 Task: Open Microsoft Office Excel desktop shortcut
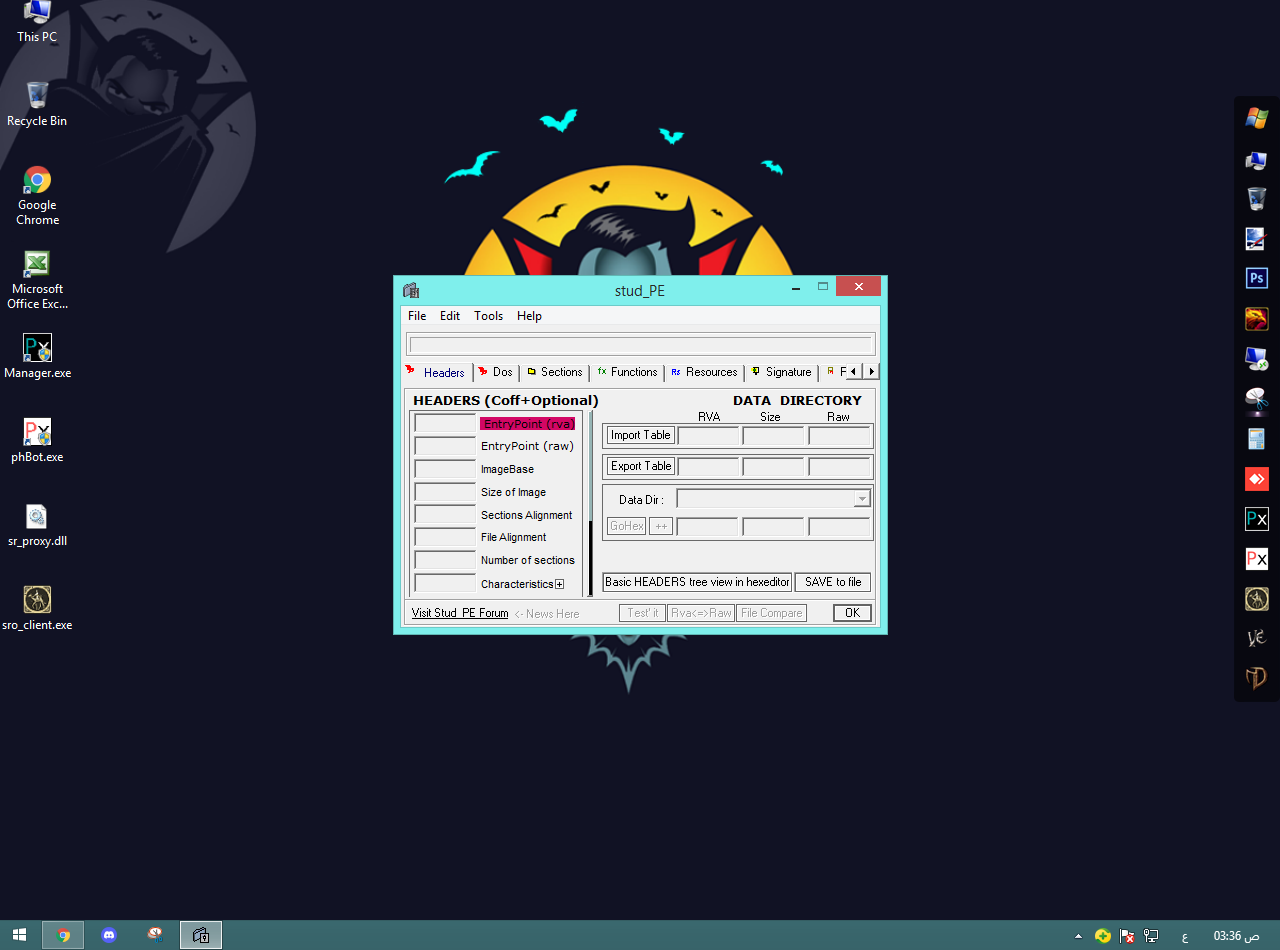click(37, 280)
